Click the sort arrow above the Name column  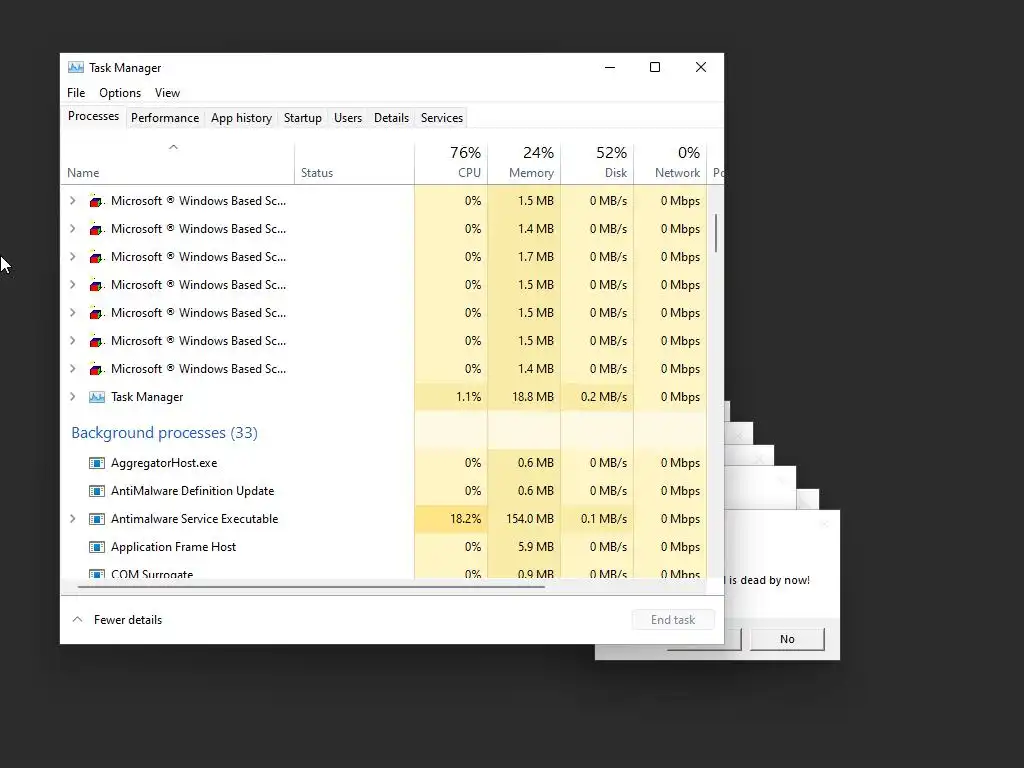[x=173, y=147]
